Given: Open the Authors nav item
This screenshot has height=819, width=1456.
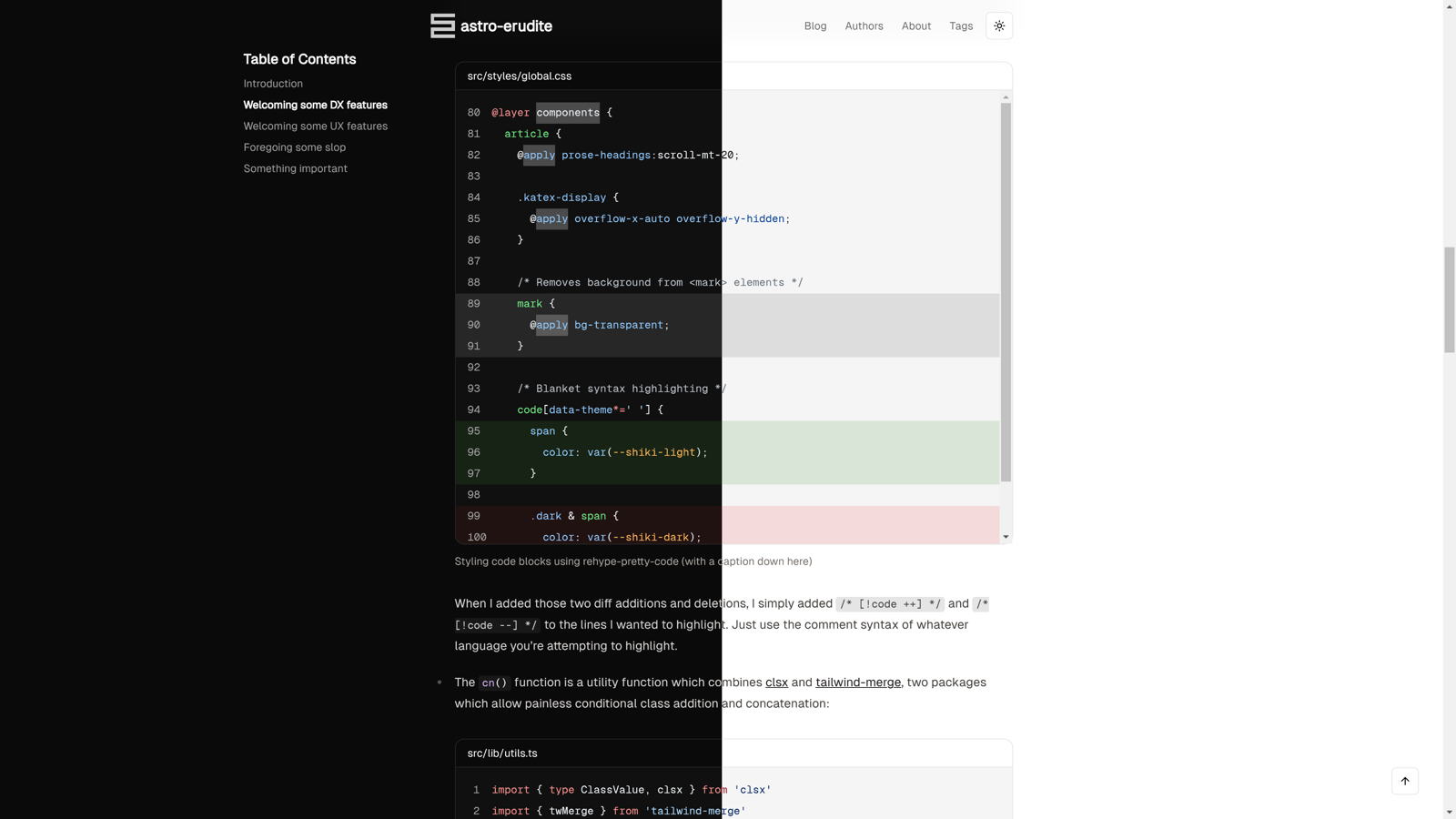Looking at the screenshot, I should coord(864,26).
